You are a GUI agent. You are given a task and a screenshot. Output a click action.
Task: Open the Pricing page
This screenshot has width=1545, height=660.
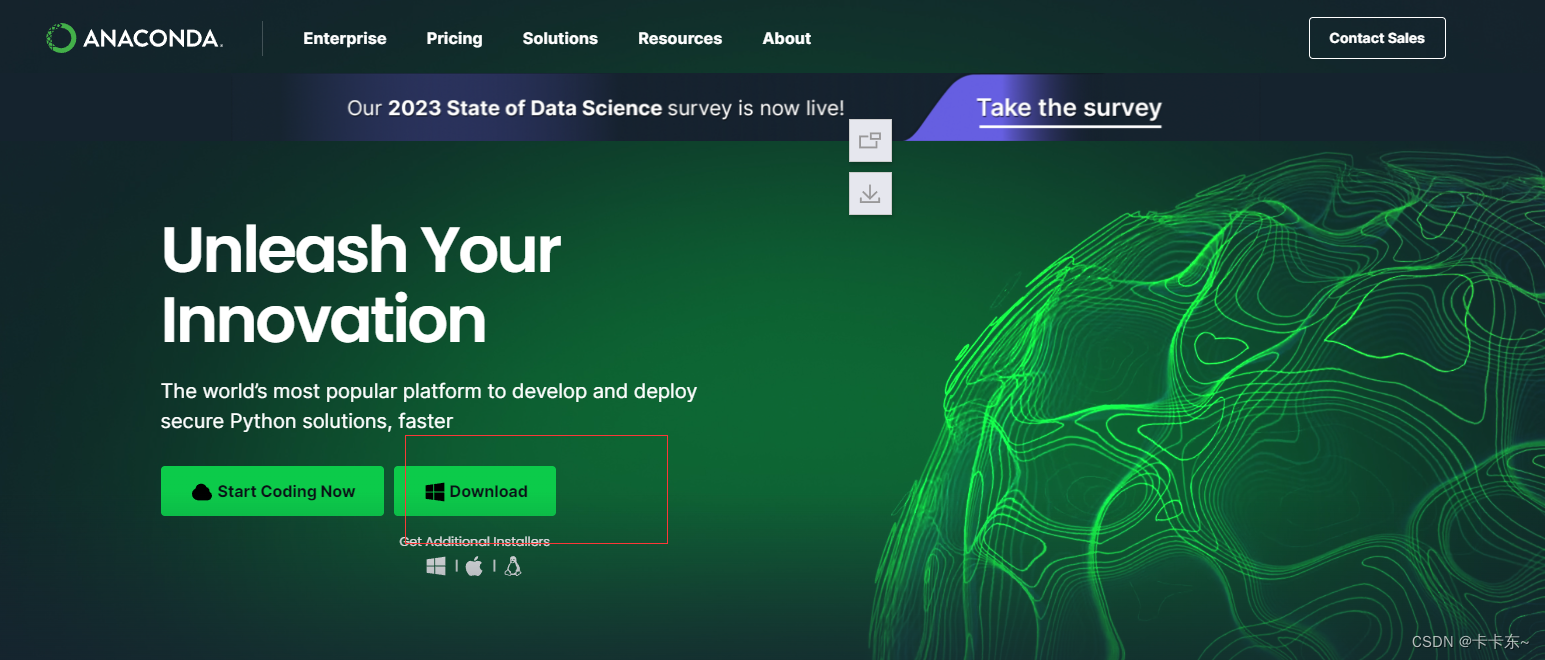point(454,38)
